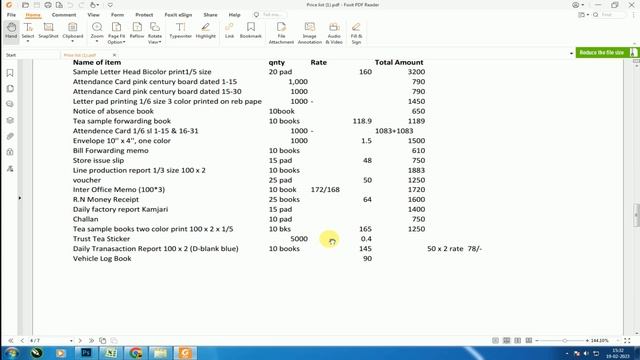Adjust the zoom slider handle

565,340
